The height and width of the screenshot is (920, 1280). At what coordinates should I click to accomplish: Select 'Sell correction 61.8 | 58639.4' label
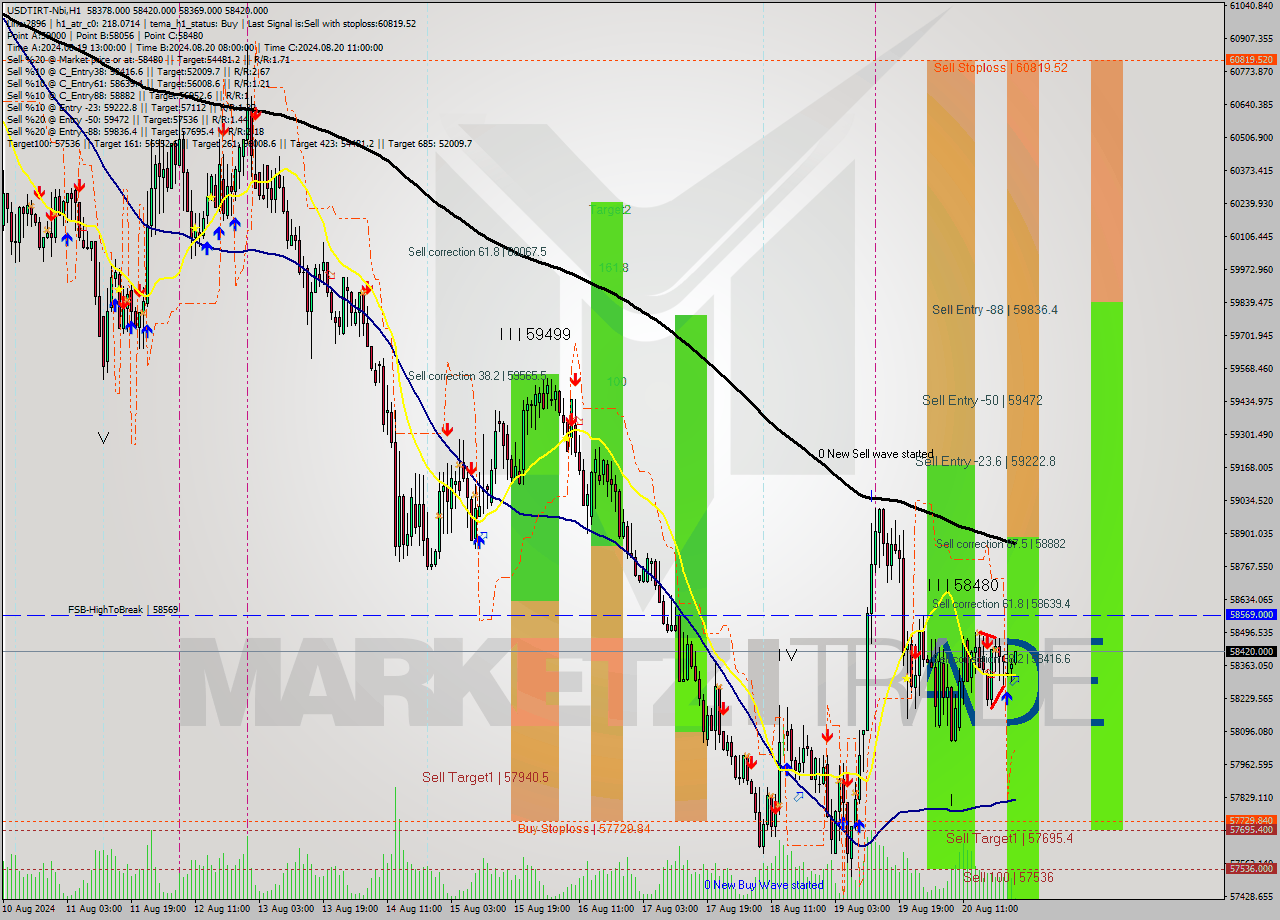1001,604
